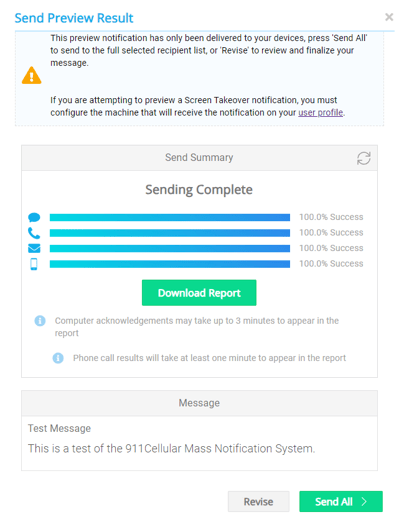The image size is (399, 517).
Task: Open the user profile link
Action: point(320,113)
